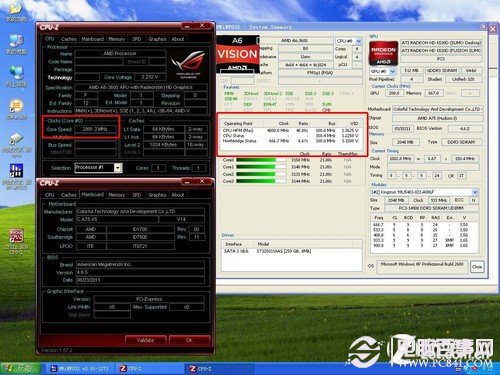This screenshot has height=375, width=500.
Task: Open Memory tab in upper CPU-Z window
Action: point(117,39)
